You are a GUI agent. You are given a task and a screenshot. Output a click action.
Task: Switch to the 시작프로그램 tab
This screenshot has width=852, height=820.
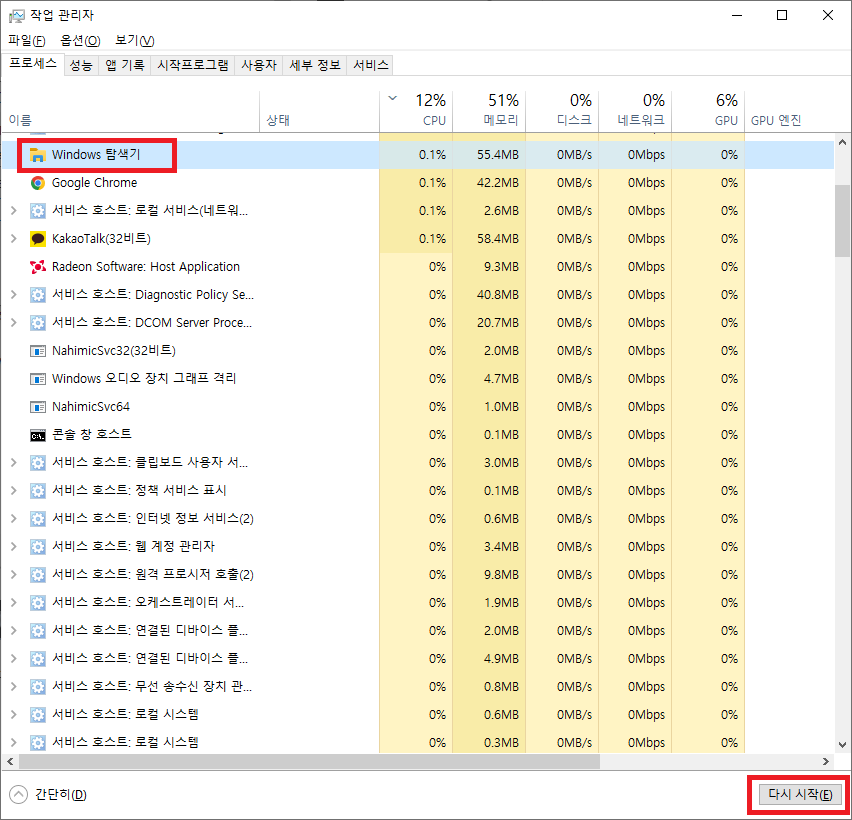[x=193, y=66]
